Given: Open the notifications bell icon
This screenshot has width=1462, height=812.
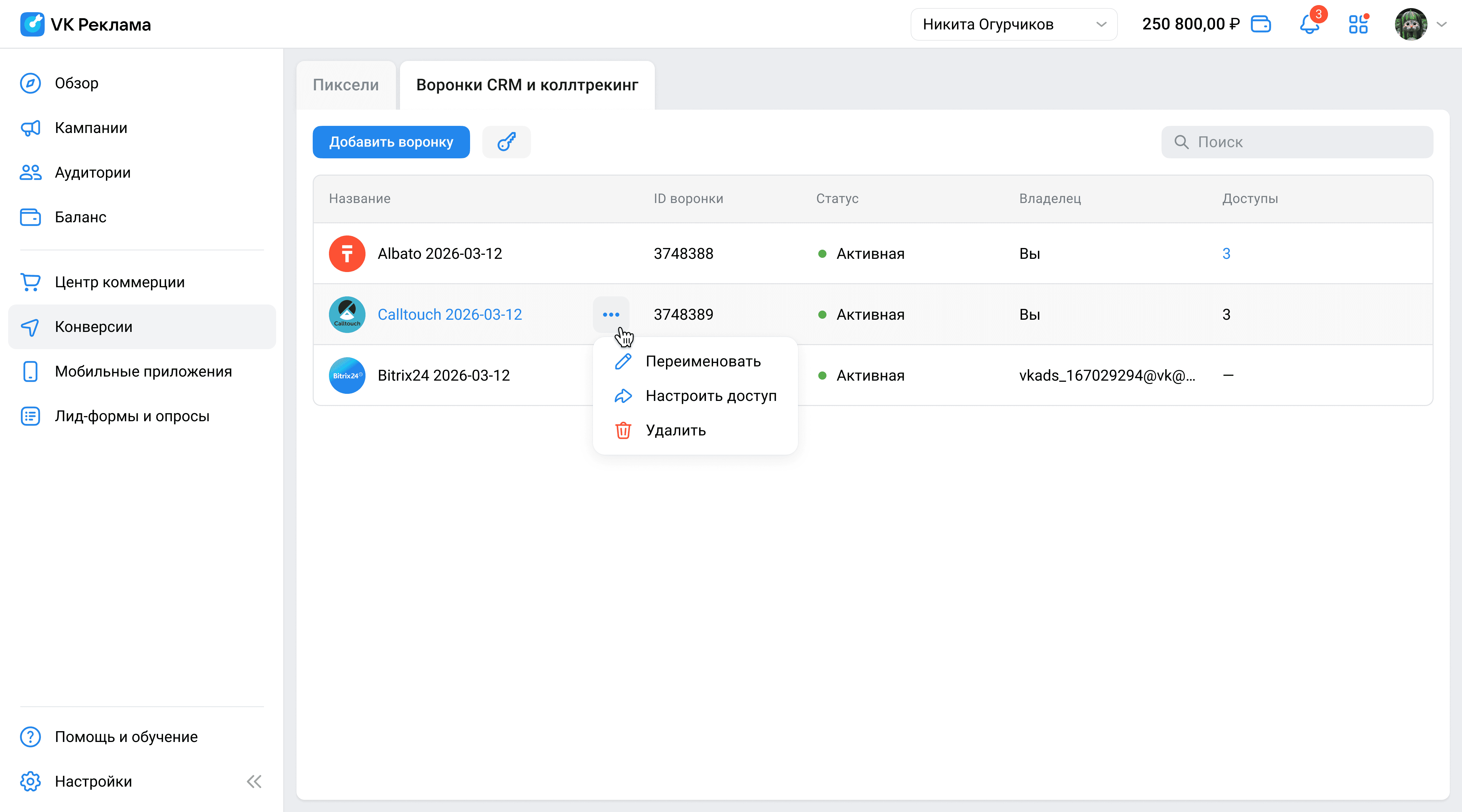Looking at the screenshot, I should 1309,24.
